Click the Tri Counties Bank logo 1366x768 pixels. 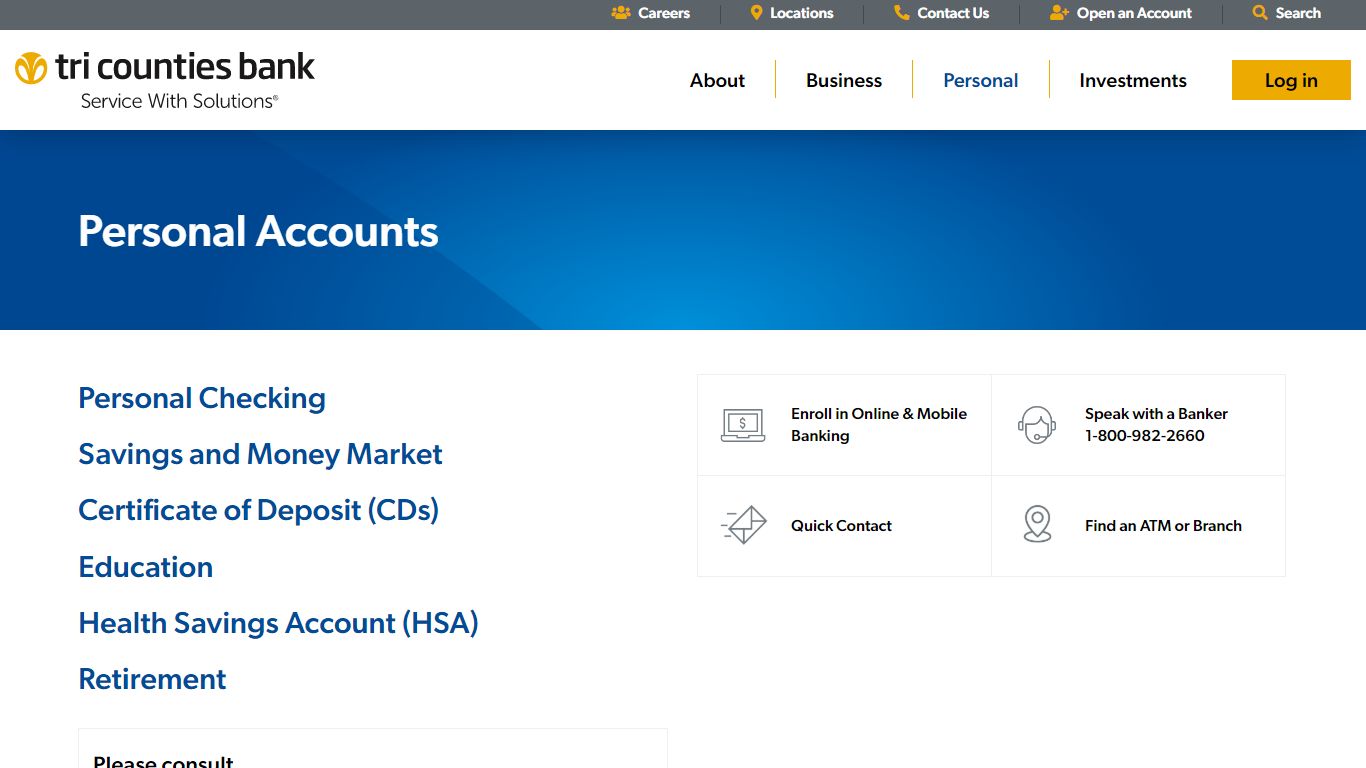coord(165,80)
